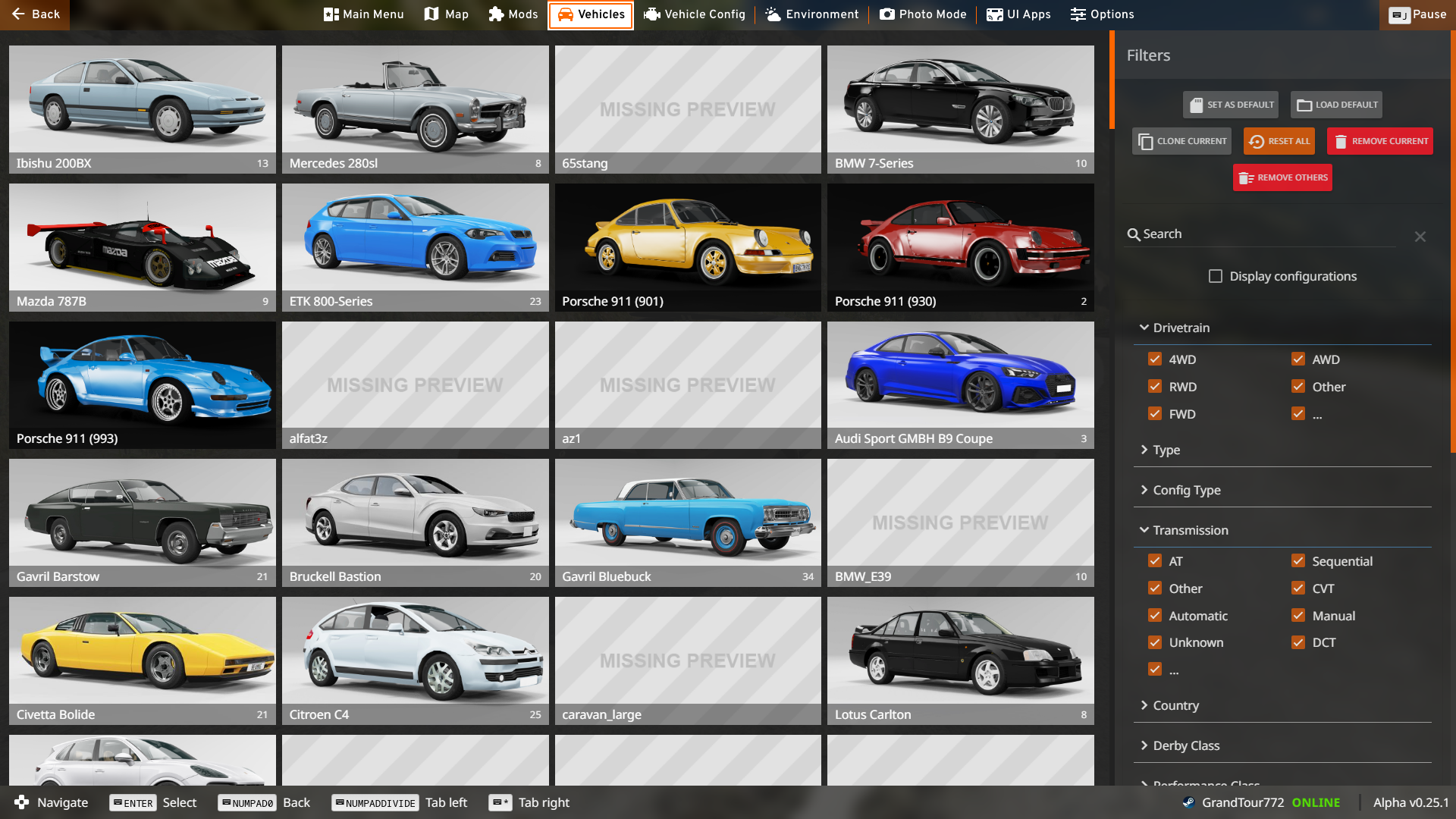Uncheck the Manual transmission filter
Image resolution: width=1456 pixels, height=819 pixels.
(1298, 616)
